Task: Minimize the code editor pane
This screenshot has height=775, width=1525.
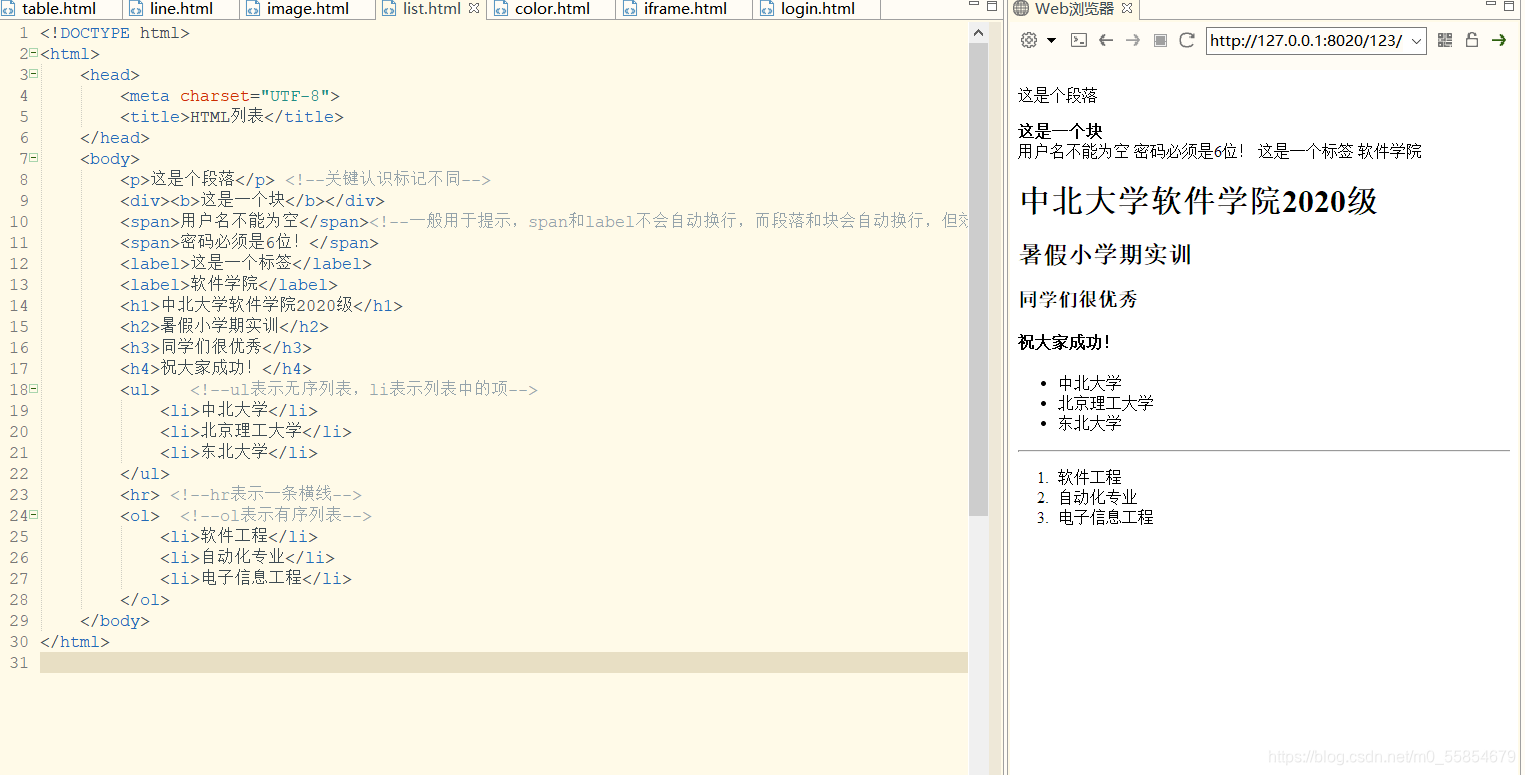Action: pos(975,5)
